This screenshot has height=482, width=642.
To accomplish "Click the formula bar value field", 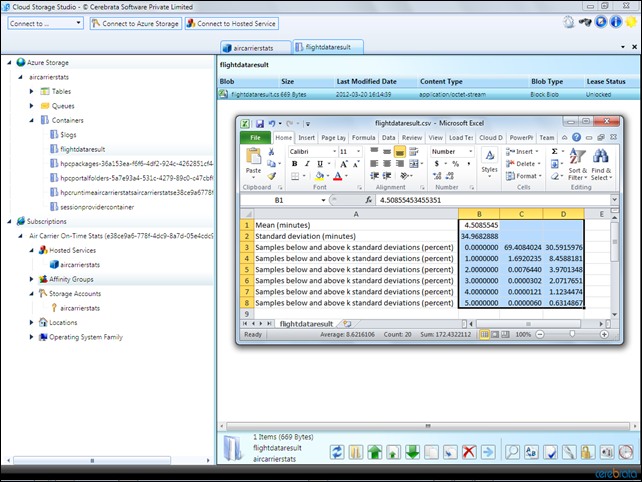I will coord(493,200).
